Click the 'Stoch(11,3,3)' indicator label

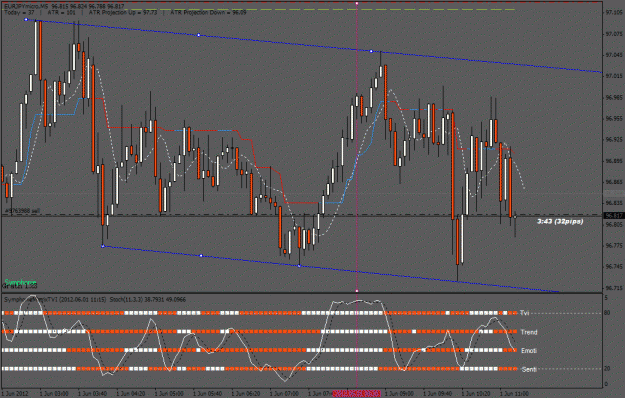click(x=127, y=299)
